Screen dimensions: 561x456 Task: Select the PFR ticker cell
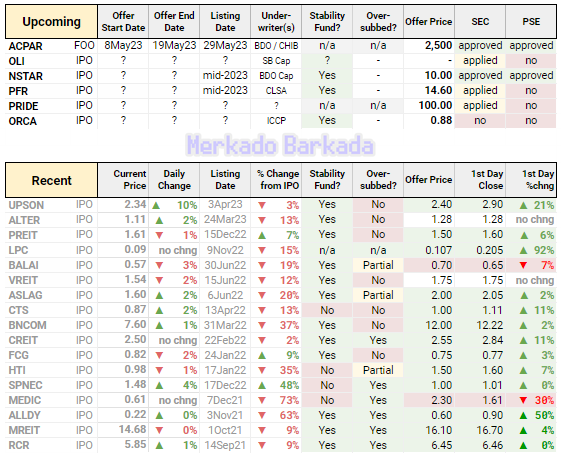point(18,91)
